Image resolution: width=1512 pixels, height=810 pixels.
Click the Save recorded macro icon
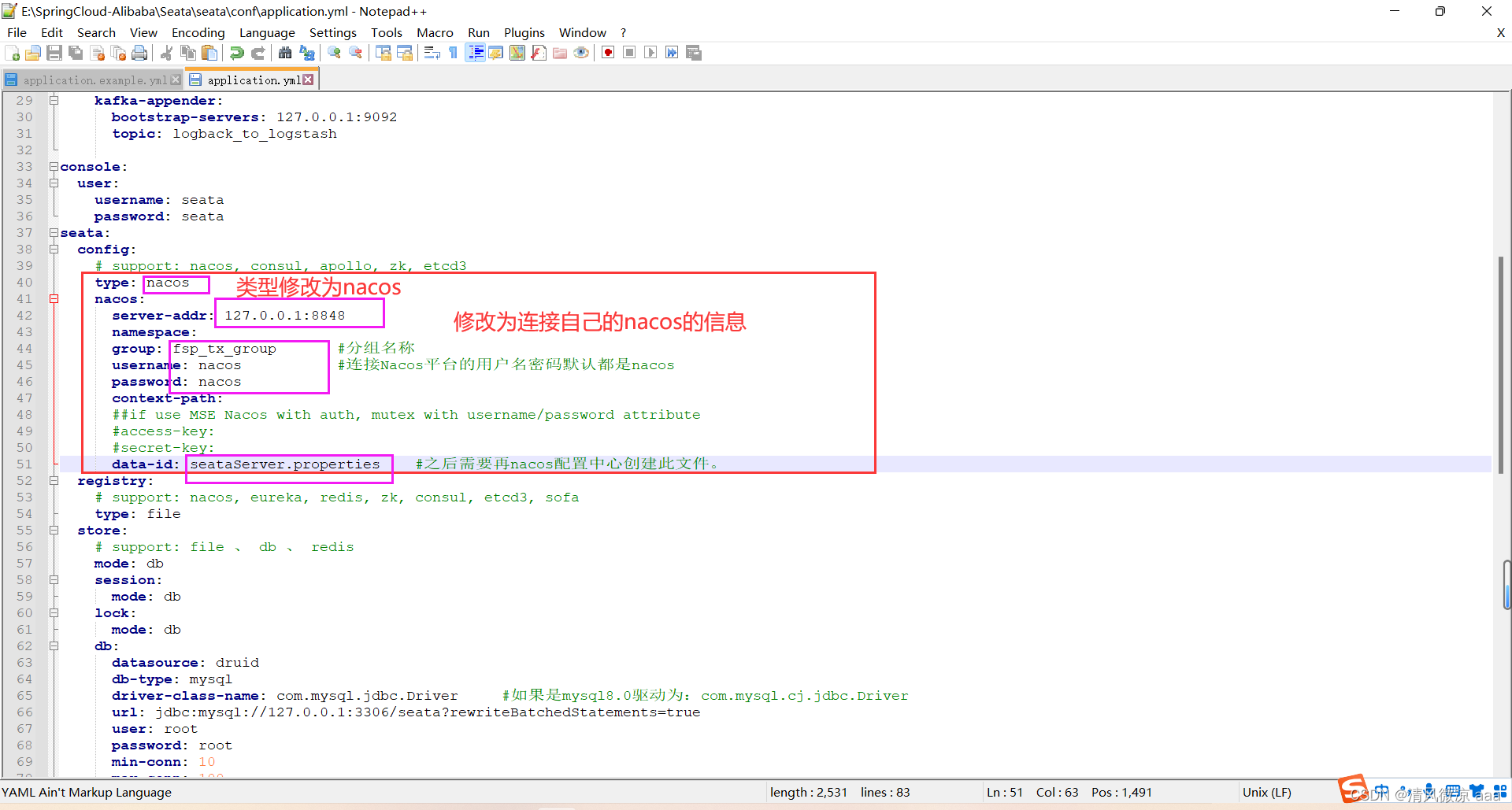694,53
